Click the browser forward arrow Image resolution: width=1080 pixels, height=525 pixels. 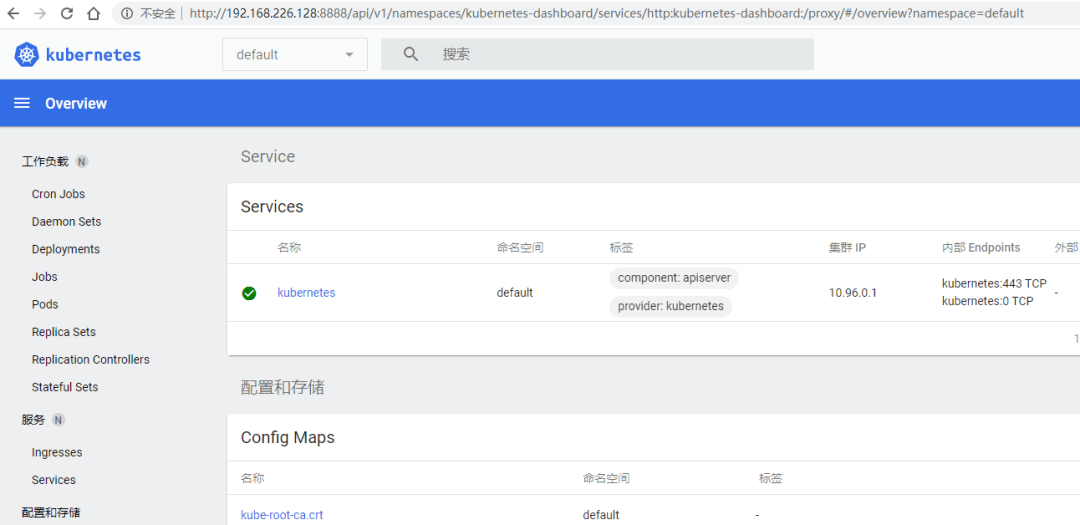click(41, 13)
